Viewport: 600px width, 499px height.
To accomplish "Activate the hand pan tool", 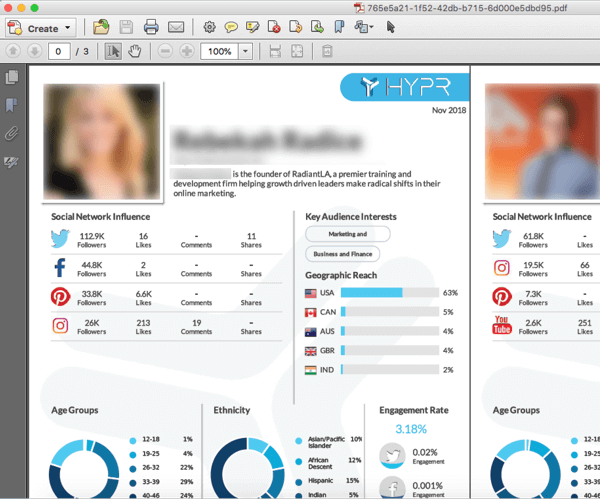I will coord(135,51).
